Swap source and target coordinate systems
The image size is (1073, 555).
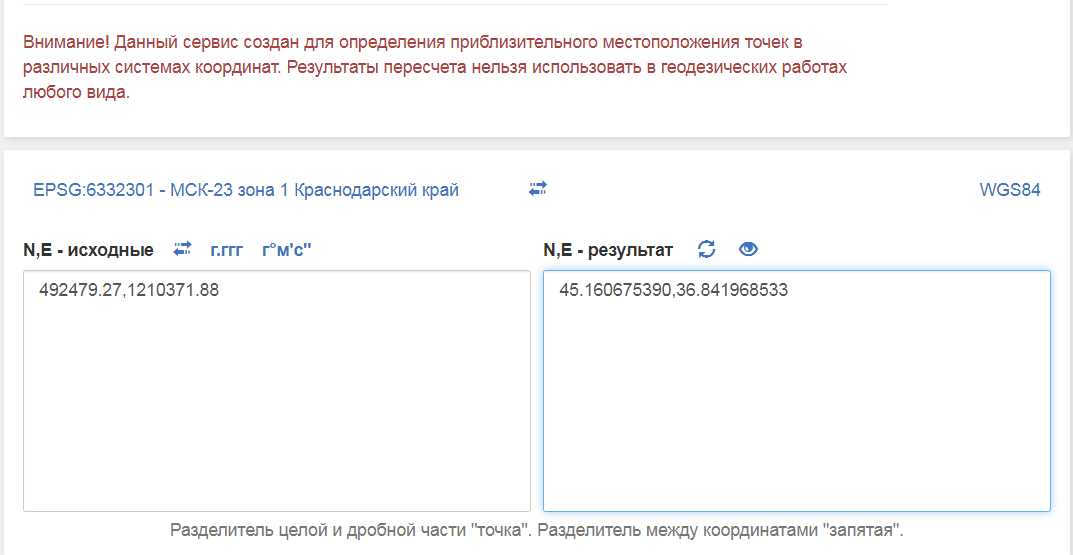coord(538,188)
